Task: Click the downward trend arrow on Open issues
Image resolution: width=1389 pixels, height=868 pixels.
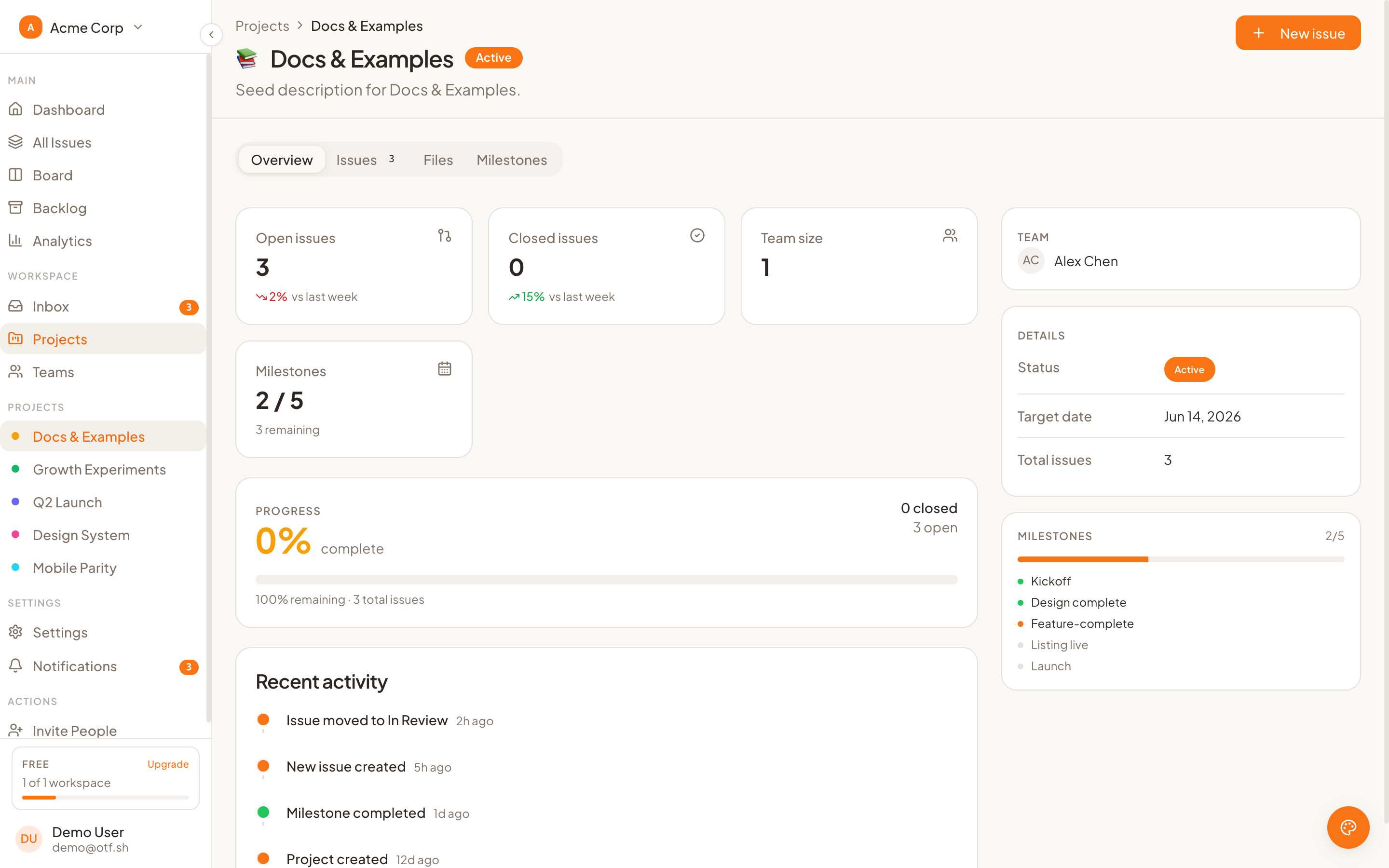Action: tap(261, 297)
